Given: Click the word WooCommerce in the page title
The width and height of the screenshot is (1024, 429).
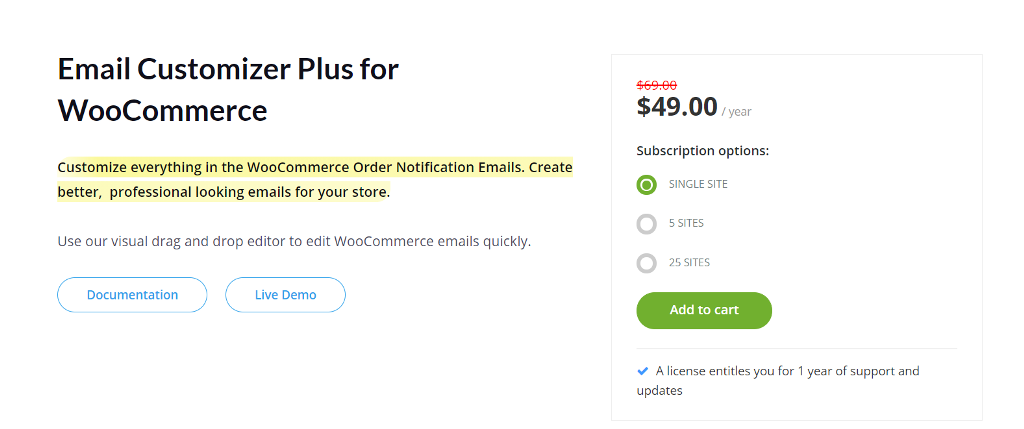Looking at the screenshot, I should pyautogui.click(x=163, y=110).
